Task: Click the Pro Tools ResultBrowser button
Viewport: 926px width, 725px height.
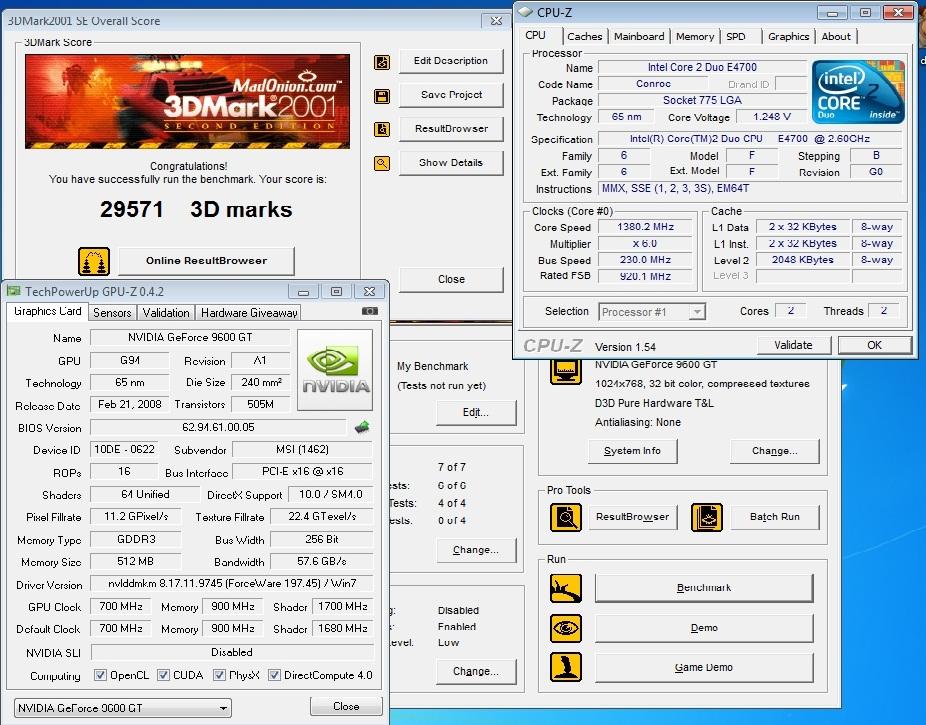Action: pyautogui.click(x=632, y=517)
